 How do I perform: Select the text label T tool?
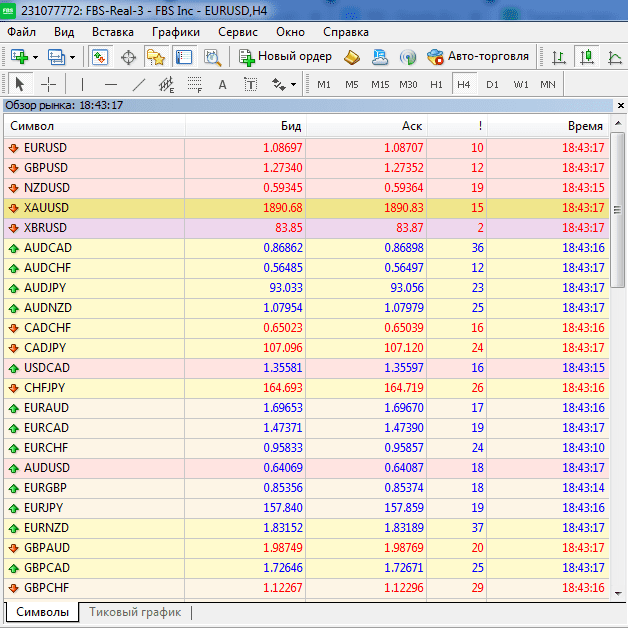tap(250, 85)
